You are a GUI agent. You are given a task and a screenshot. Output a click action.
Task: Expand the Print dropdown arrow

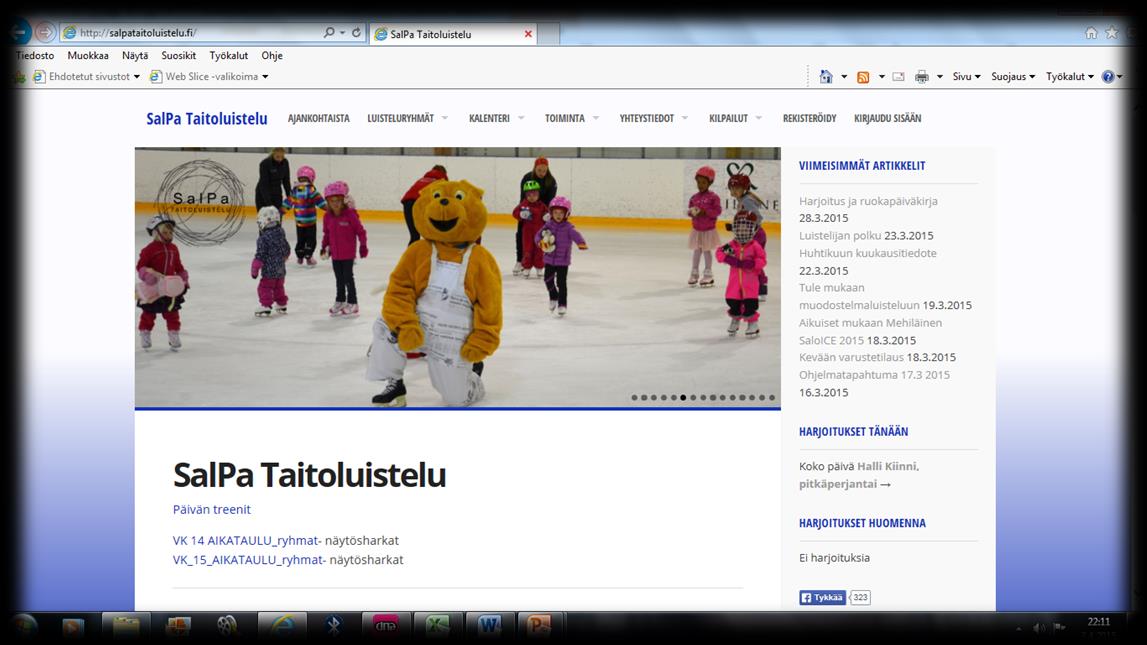[x=940, y=76]
